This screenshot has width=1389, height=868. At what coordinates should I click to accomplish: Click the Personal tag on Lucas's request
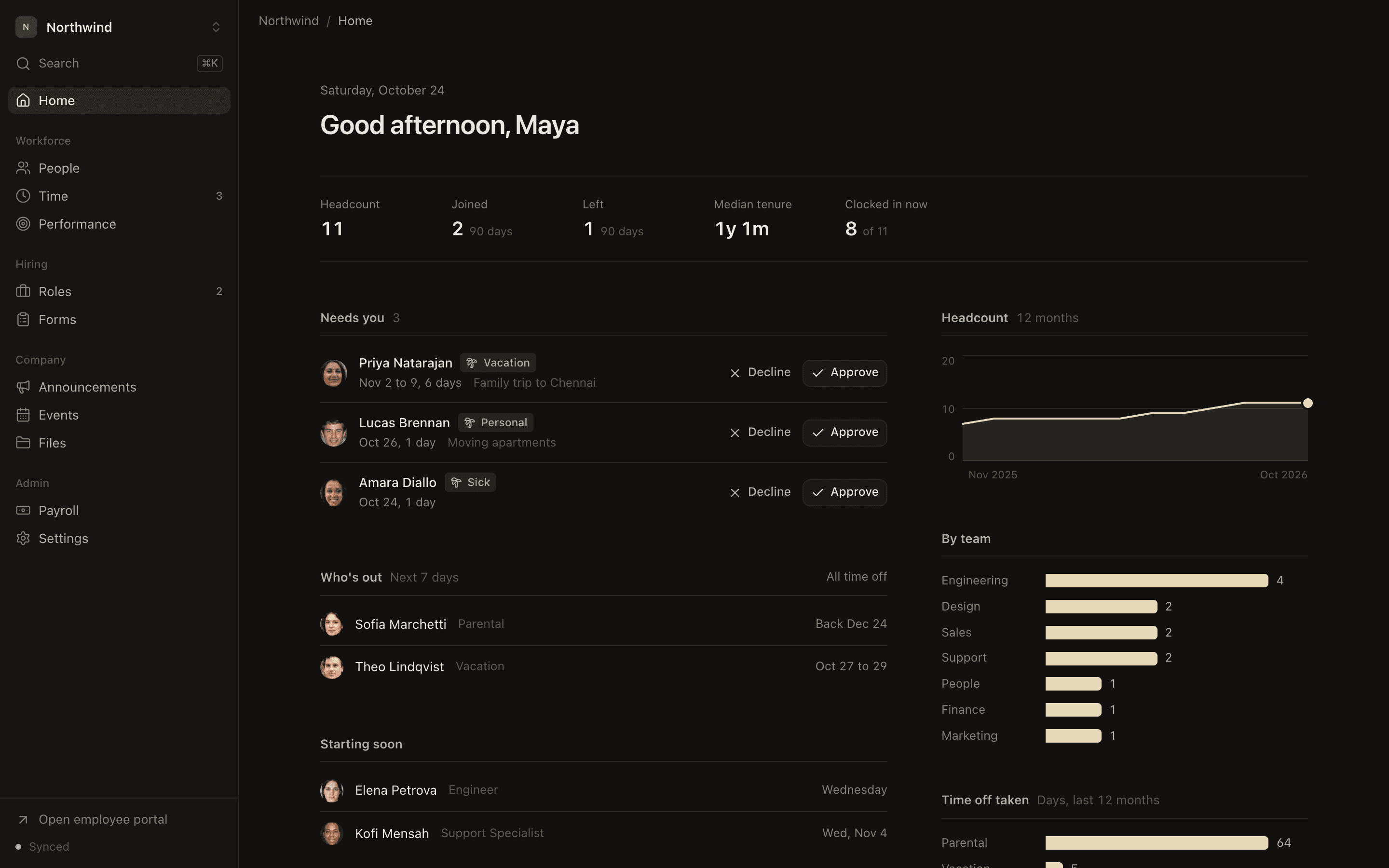pos(495,422)
